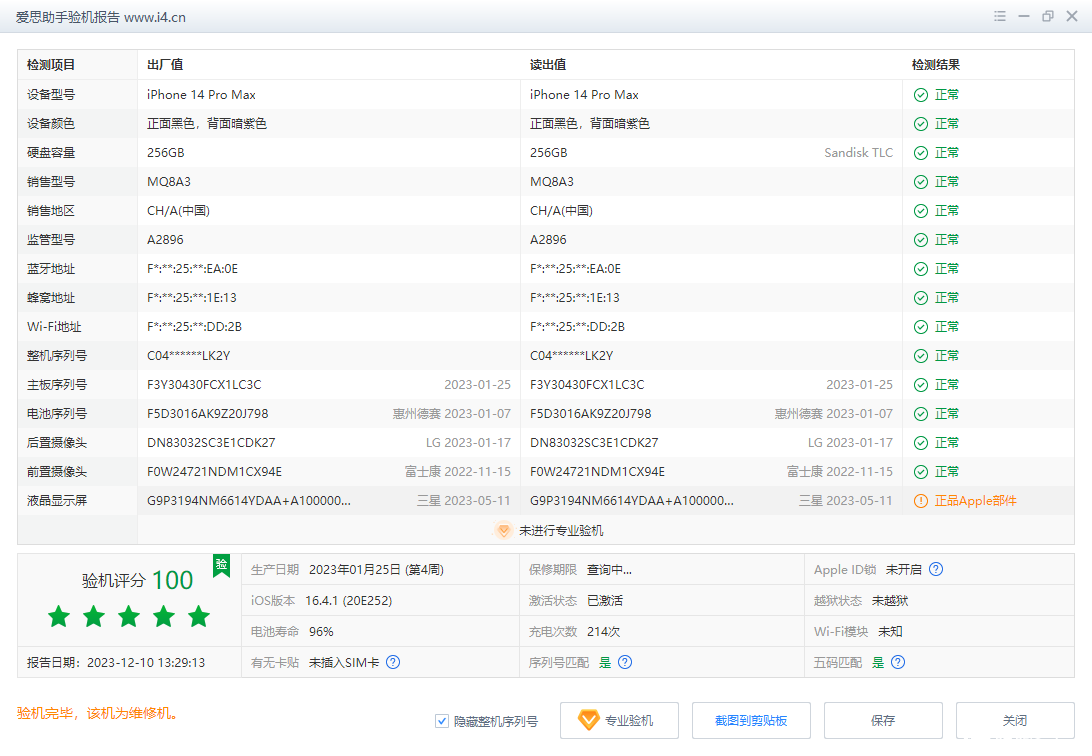Click charge count 214次
1092x756 pixels.
coord(604,631)
